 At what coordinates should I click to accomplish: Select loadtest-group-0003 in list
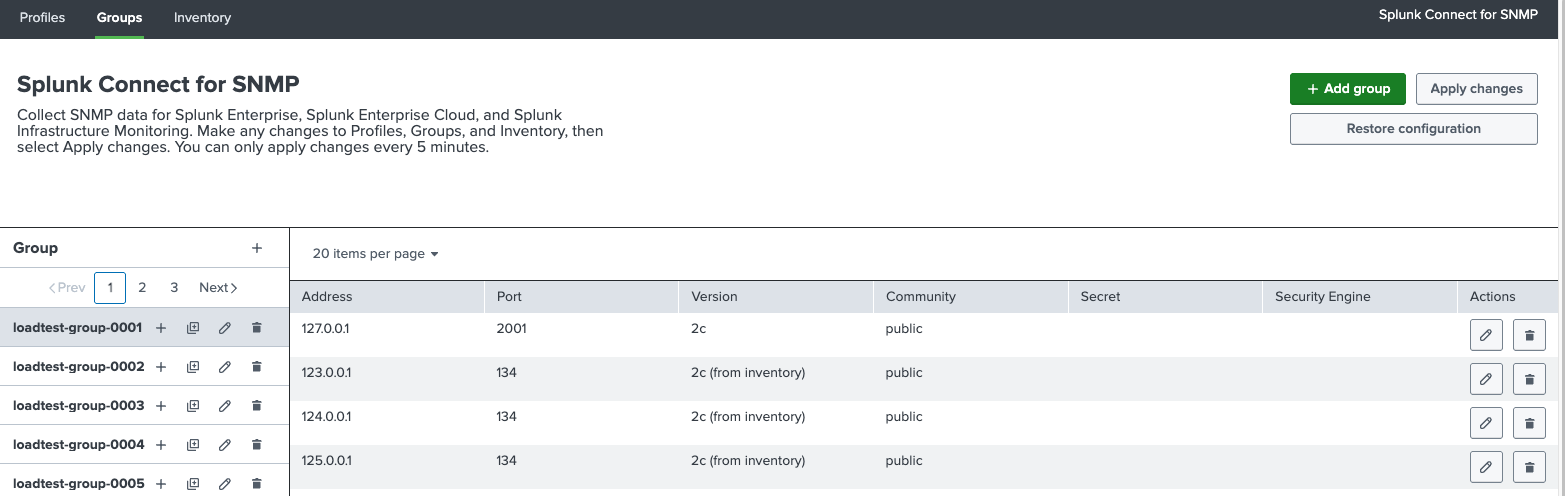(x=79, y=406)
